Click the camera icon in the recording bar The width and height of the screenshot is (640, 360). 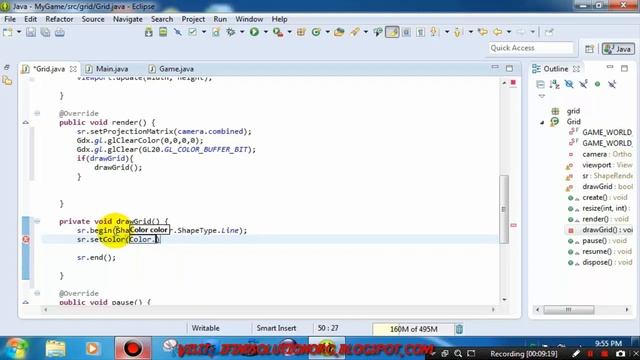pyautogui.click(x=620, y=353)
